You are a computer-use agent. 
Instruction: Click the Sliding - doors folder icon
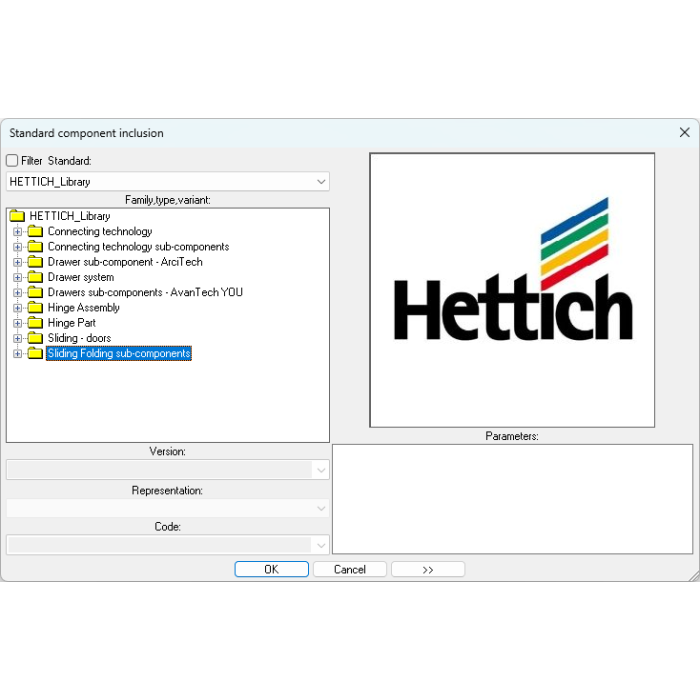tap(35, 338)
